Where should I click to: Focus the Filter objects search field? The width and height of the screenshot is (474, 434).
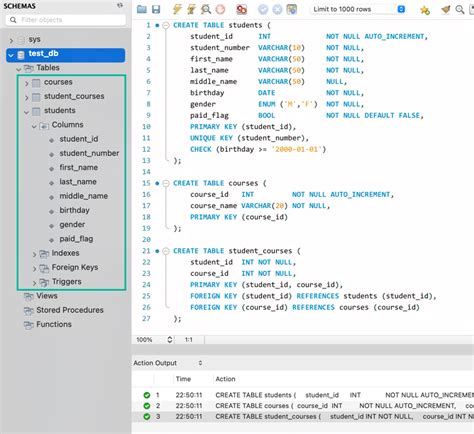[x=66, y=20]
